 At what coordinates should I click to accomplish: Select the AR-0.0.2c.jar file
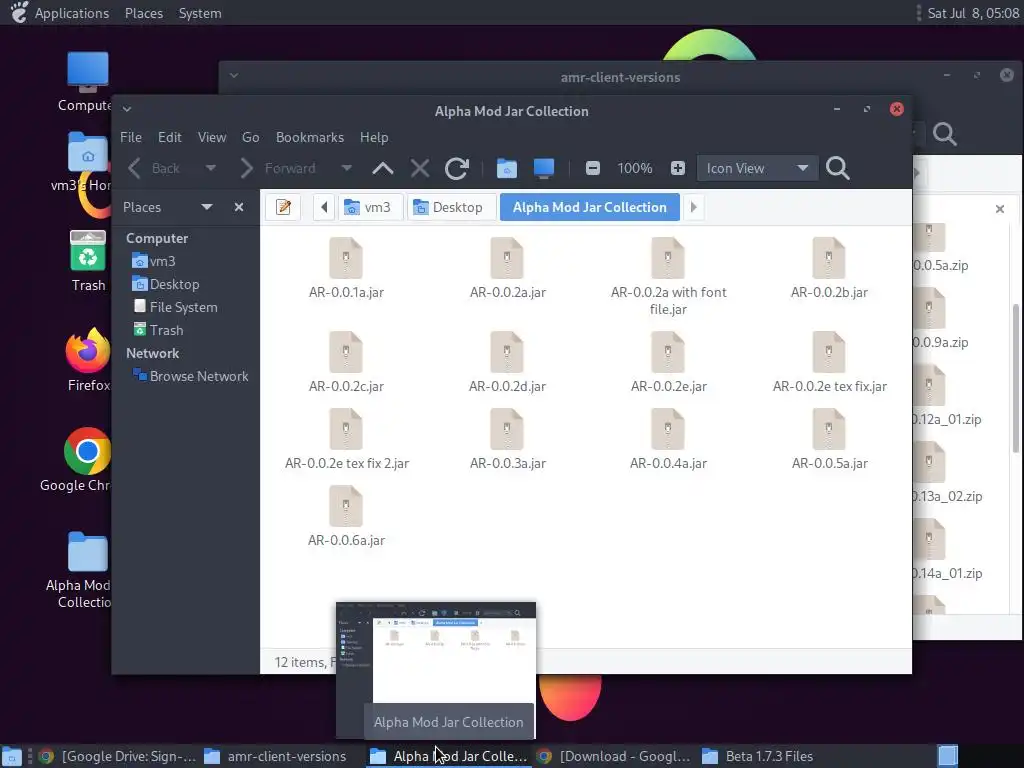click(x=346, y=362)
